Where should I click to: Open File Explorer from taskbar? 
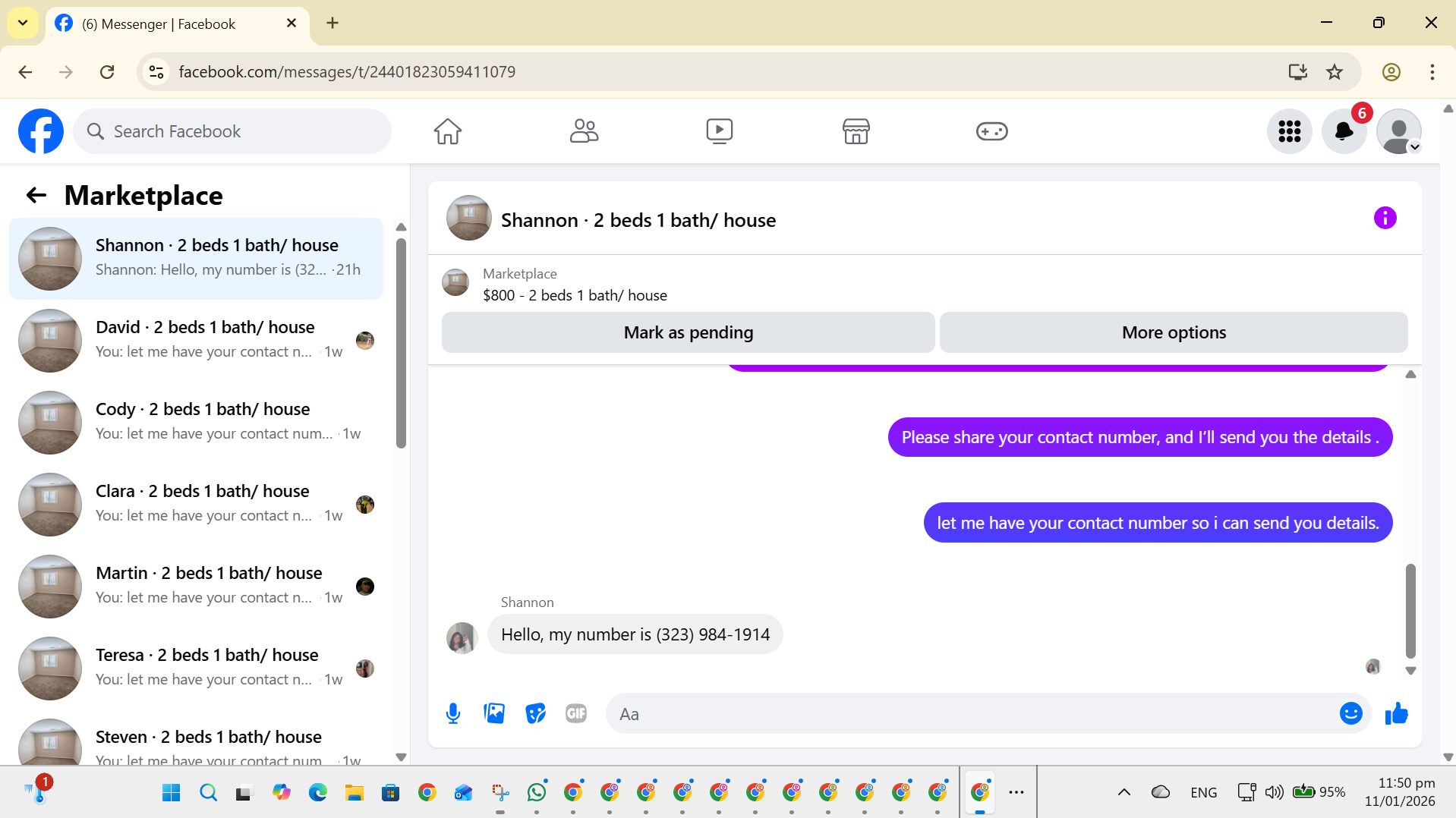coord(354,793)
